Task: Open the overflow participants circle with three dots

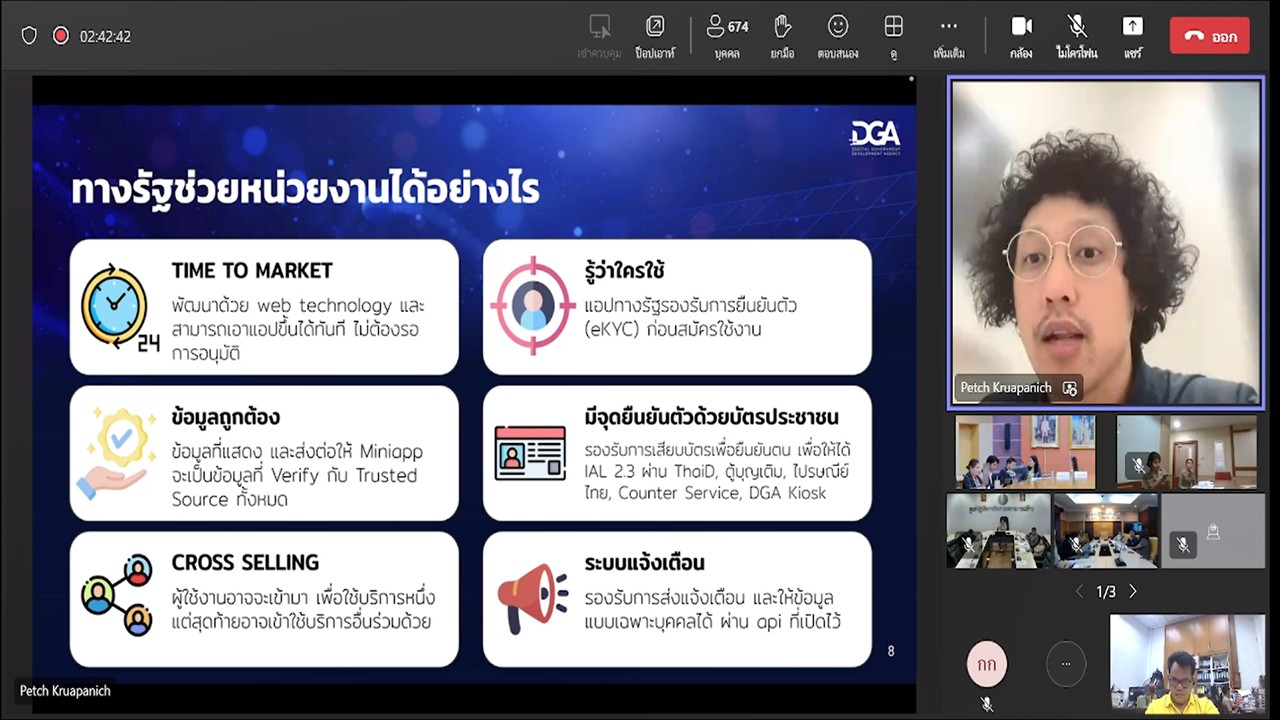Action: click(1065, 663)
